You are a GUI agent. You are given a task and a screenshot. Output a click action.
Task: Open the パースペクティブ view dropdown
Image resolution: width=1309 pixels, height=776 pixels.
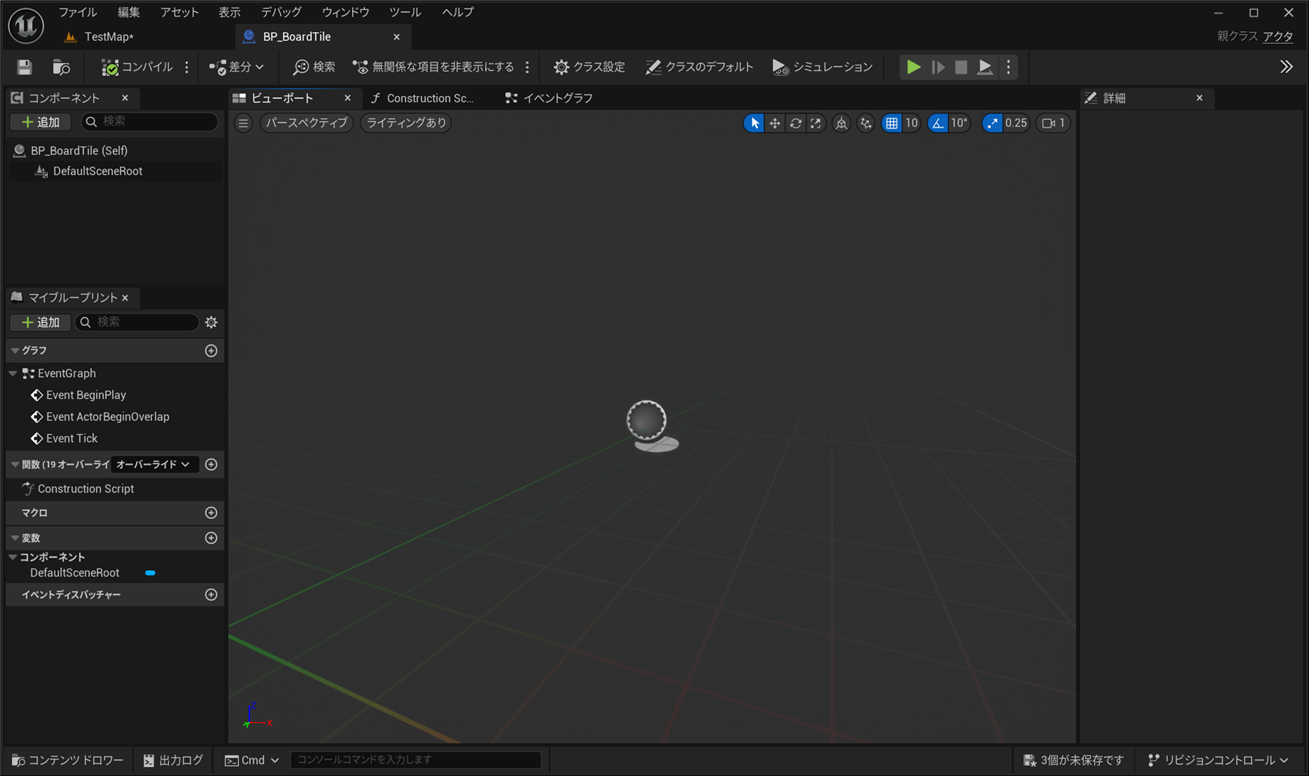pyautogui.click(x=307, y=123)
